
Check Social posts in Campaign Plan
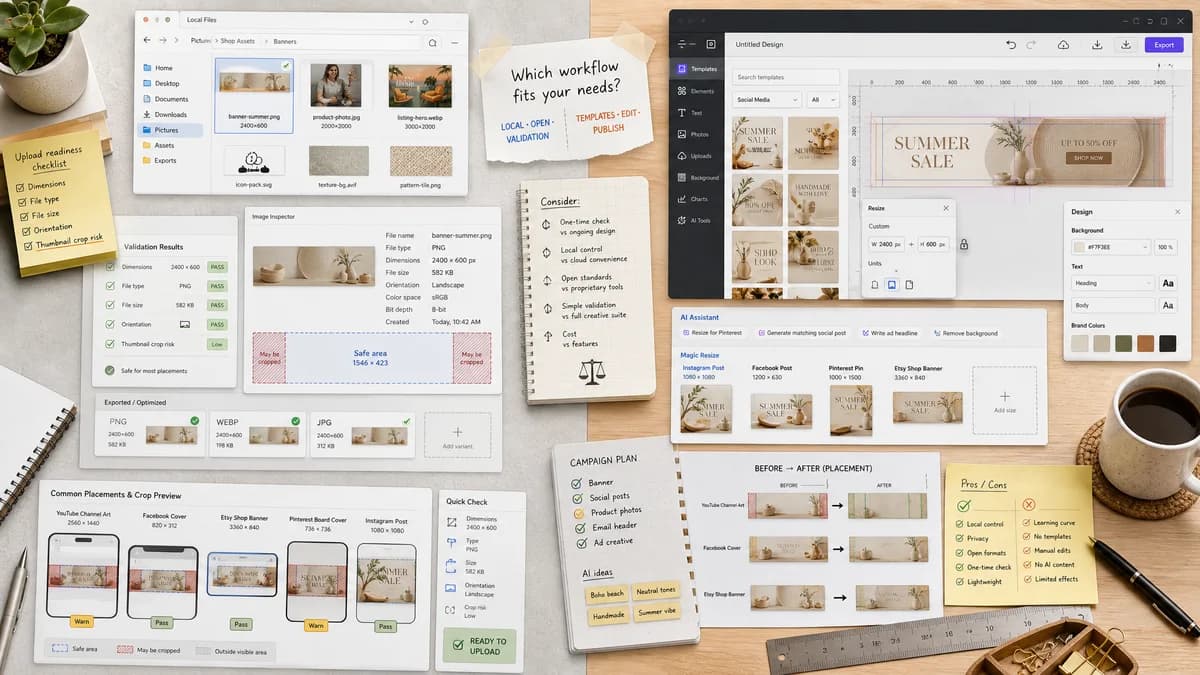pos(576,497)
